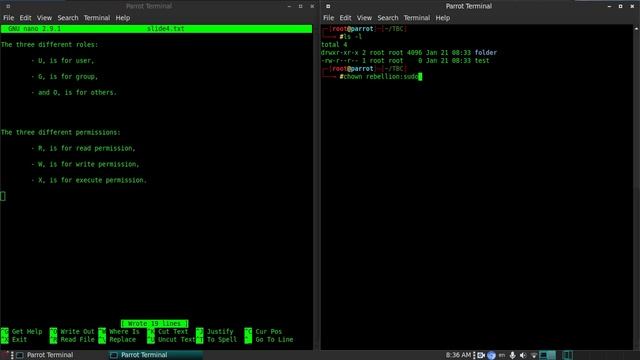Open Edit menu in the nano terminal window
This screenshot has width=640, height=360.
click(x=25, y=18)
